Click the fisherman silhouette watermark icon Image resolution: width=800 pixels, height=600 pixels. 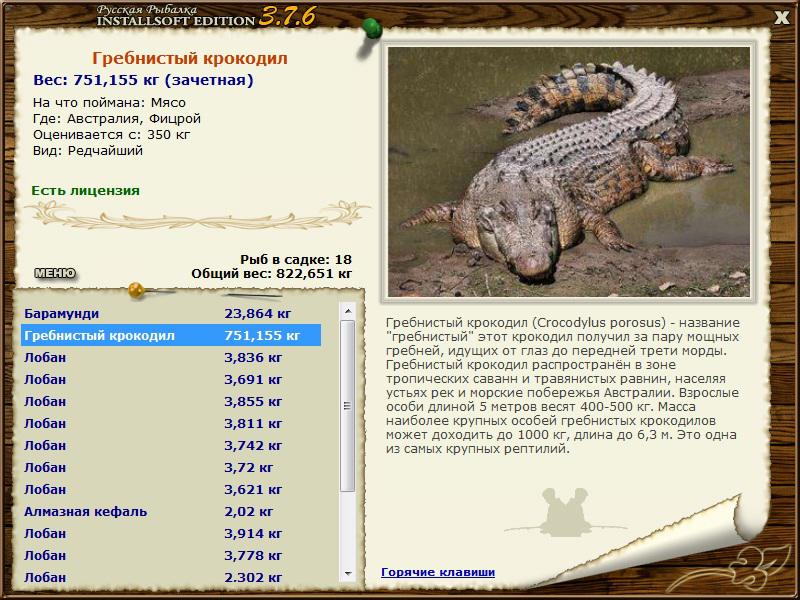[x=565, y=513]
